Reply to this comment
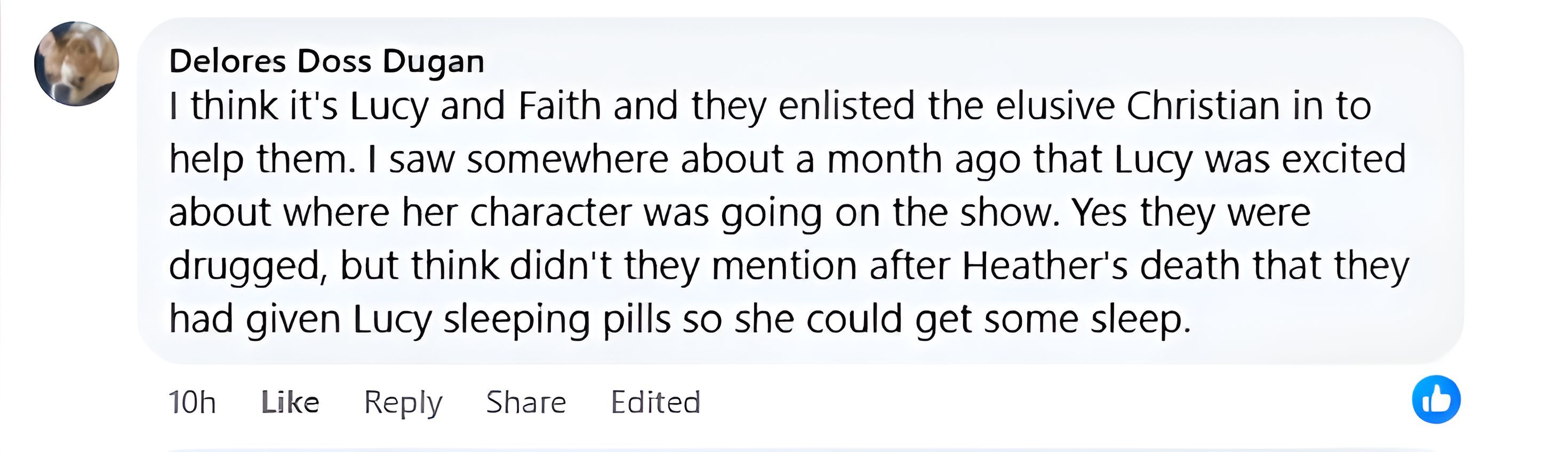This screenshot has height=452, width=1568. [x=403, y=402]
